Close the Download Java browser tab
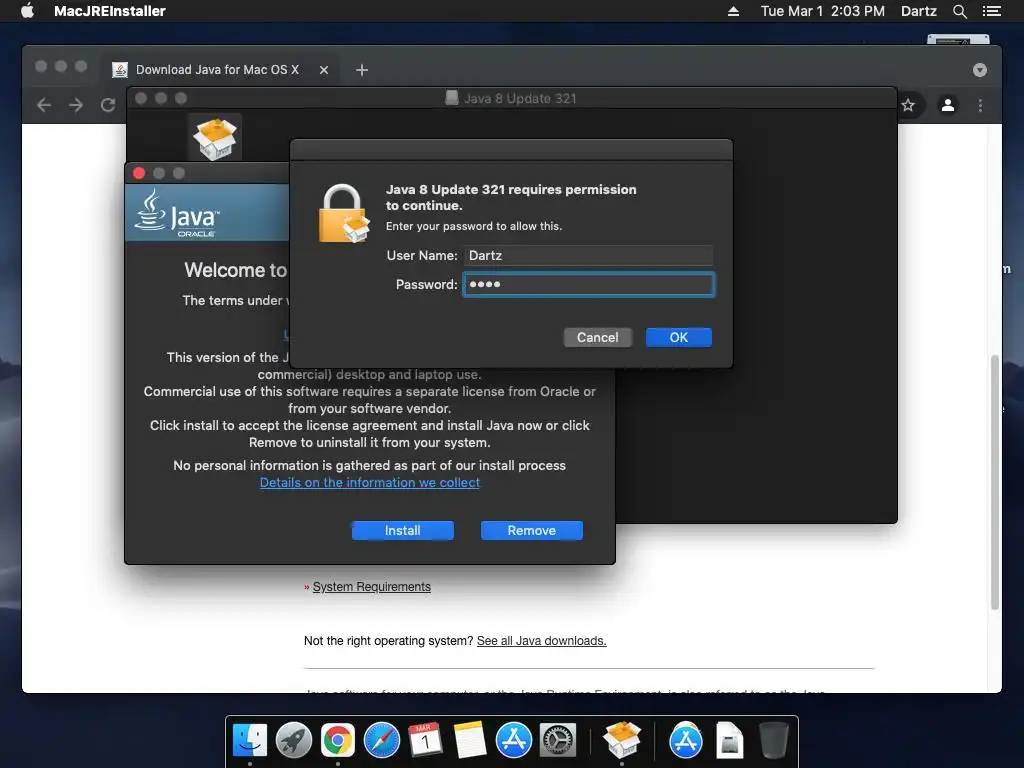This screenshot has height=768, width=1024. (x=324, y=70)
